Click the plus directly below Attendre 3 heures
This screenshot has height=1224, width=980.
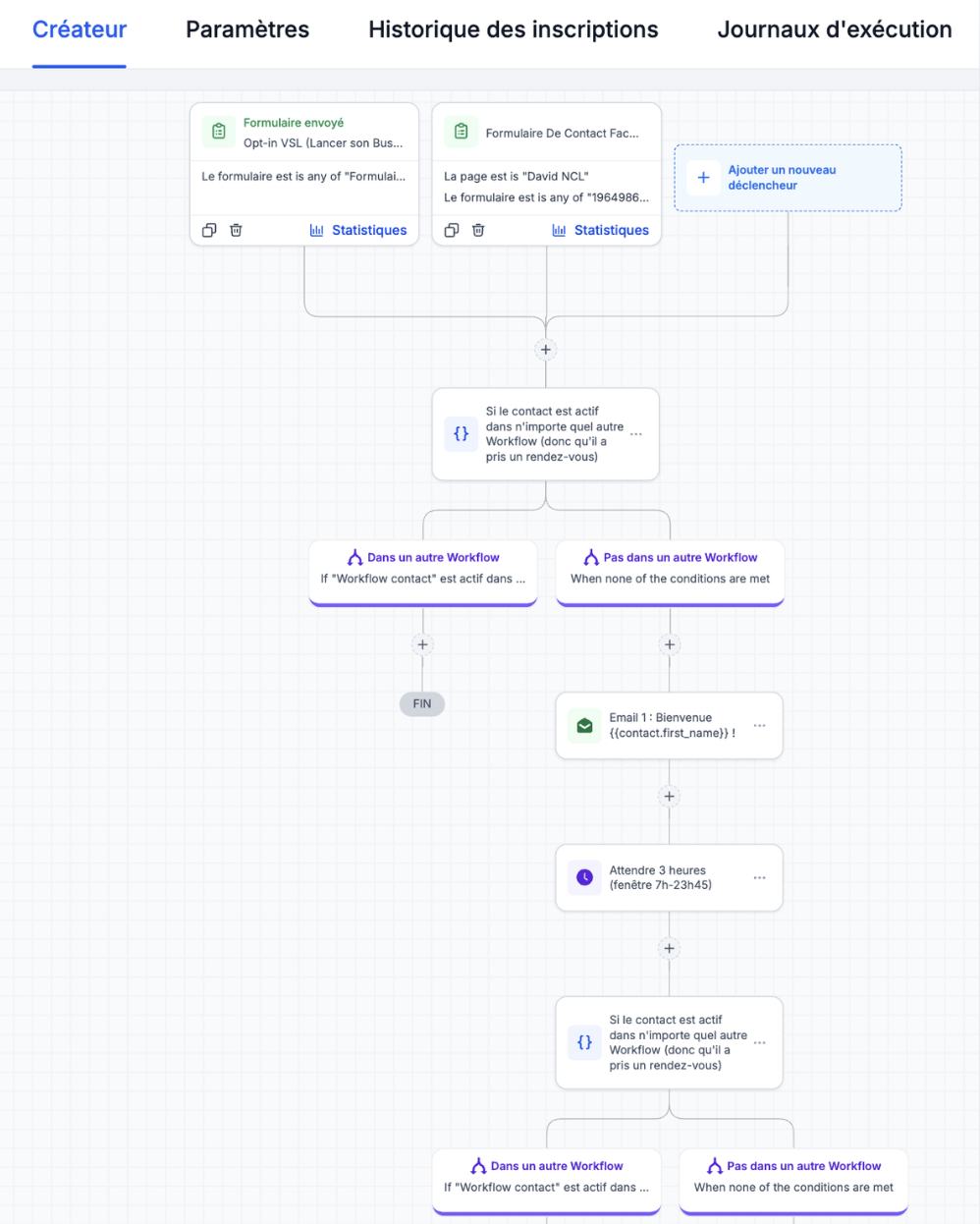click(670, 948)
